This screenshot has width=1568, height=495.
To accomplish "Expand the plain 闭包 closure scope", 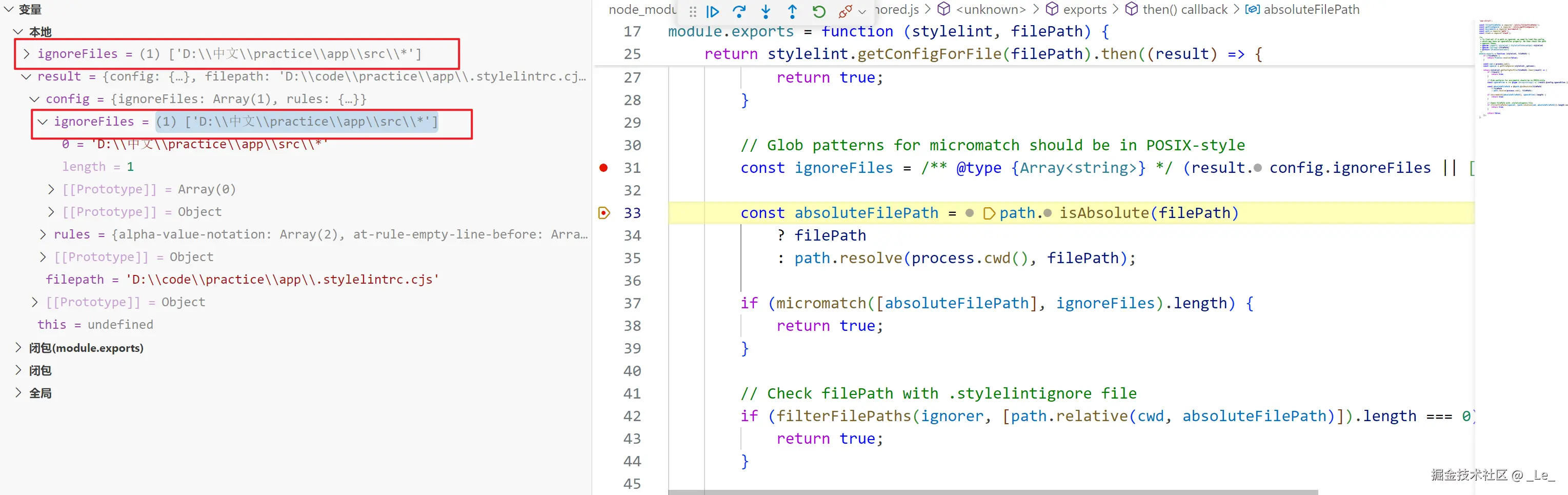I will click(x=17, y=369).
